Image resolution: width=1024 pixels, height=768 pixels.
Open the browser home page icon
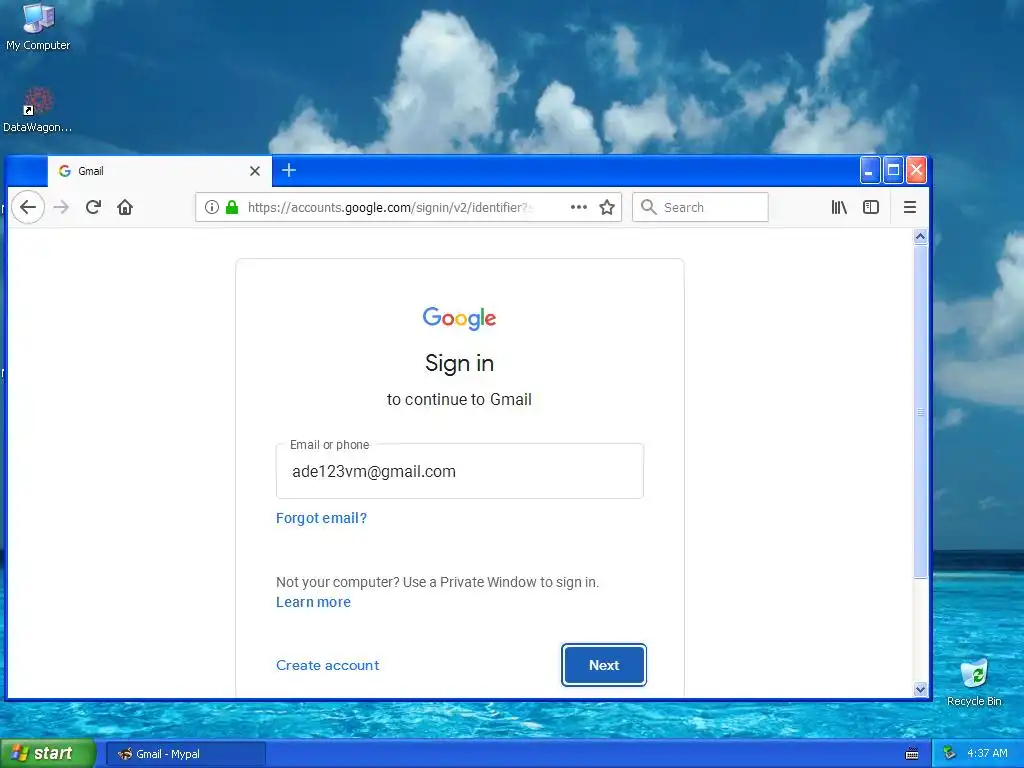click(x=125, y=207)
